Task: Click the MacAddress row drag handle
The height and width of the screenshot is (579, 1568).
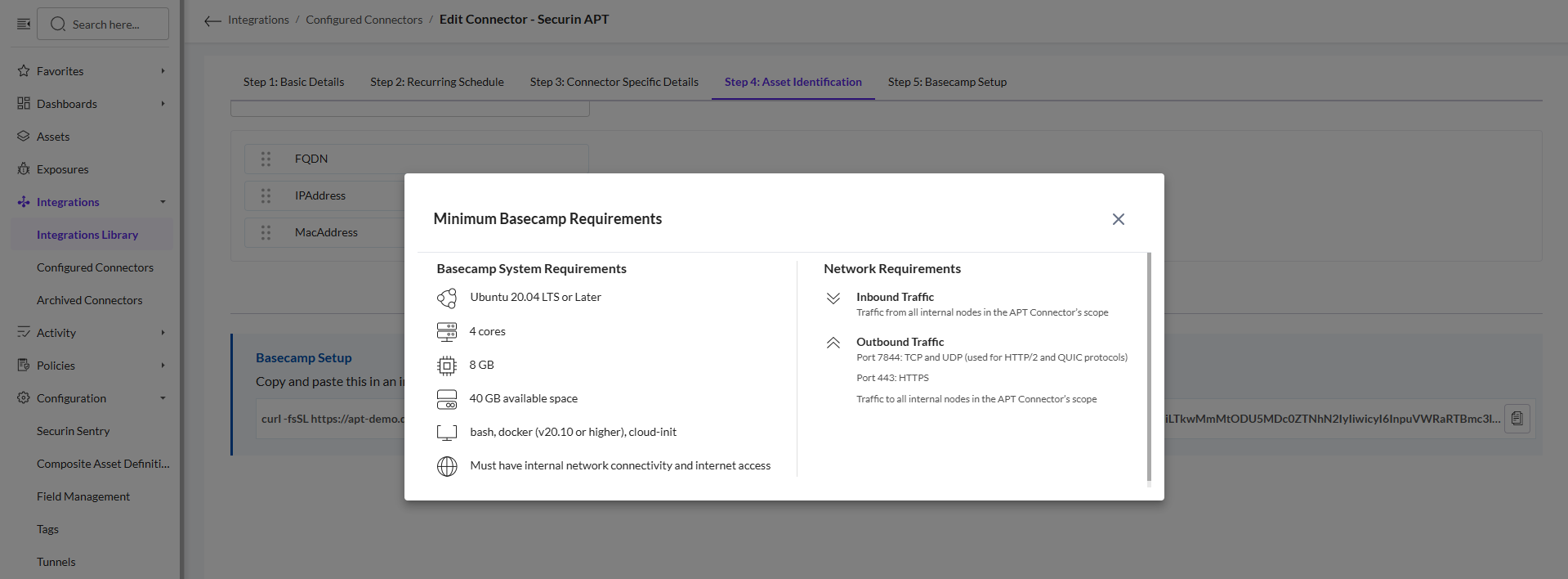Action: (x=266, y=232)
